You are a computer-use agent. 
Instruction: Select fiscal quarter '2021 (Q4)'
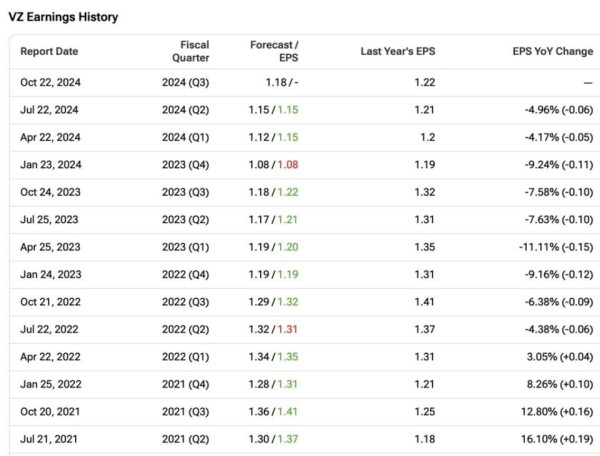point(186,384)
